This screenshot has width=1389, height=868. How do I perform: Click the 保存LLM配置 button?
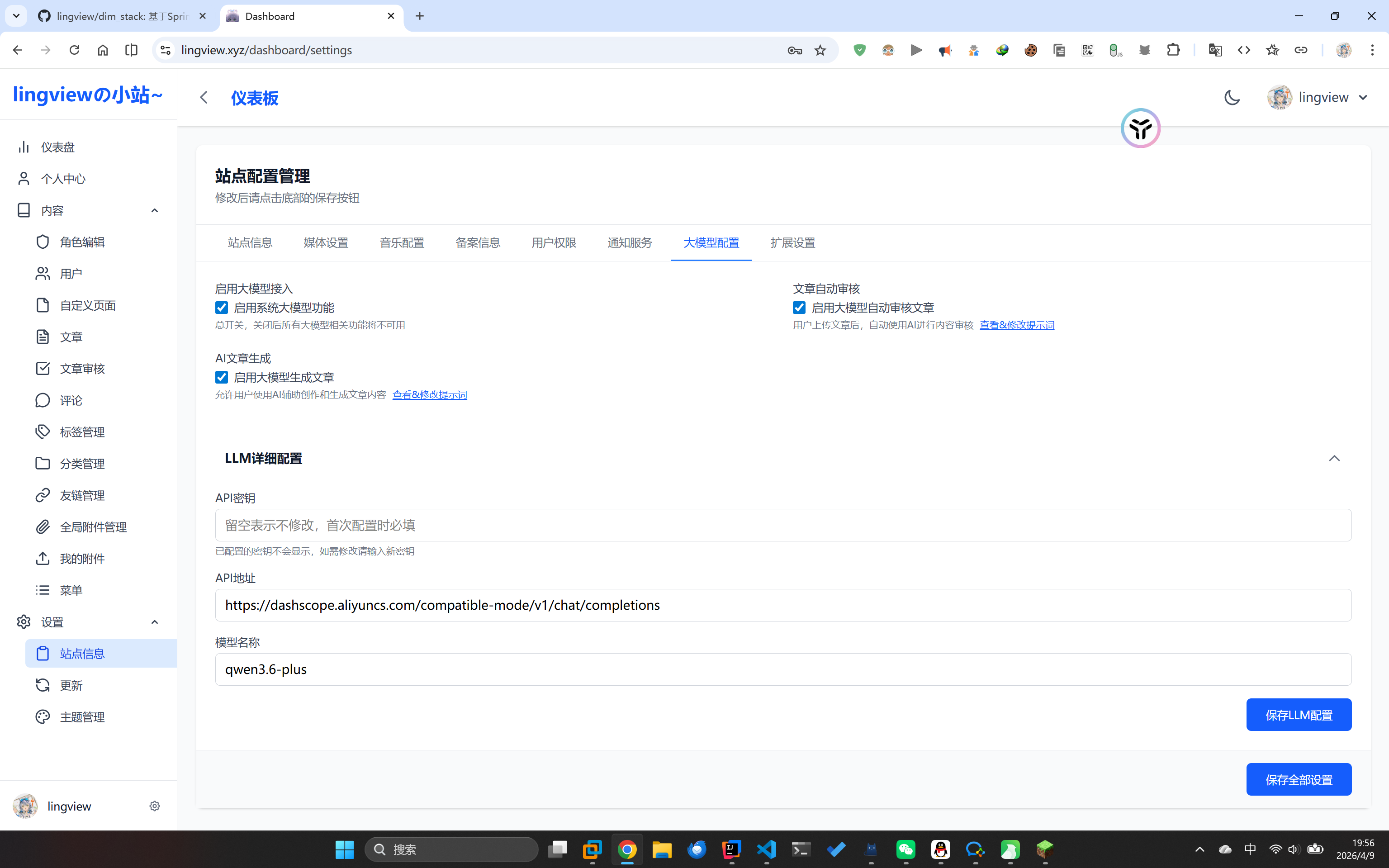[1298, 715]
